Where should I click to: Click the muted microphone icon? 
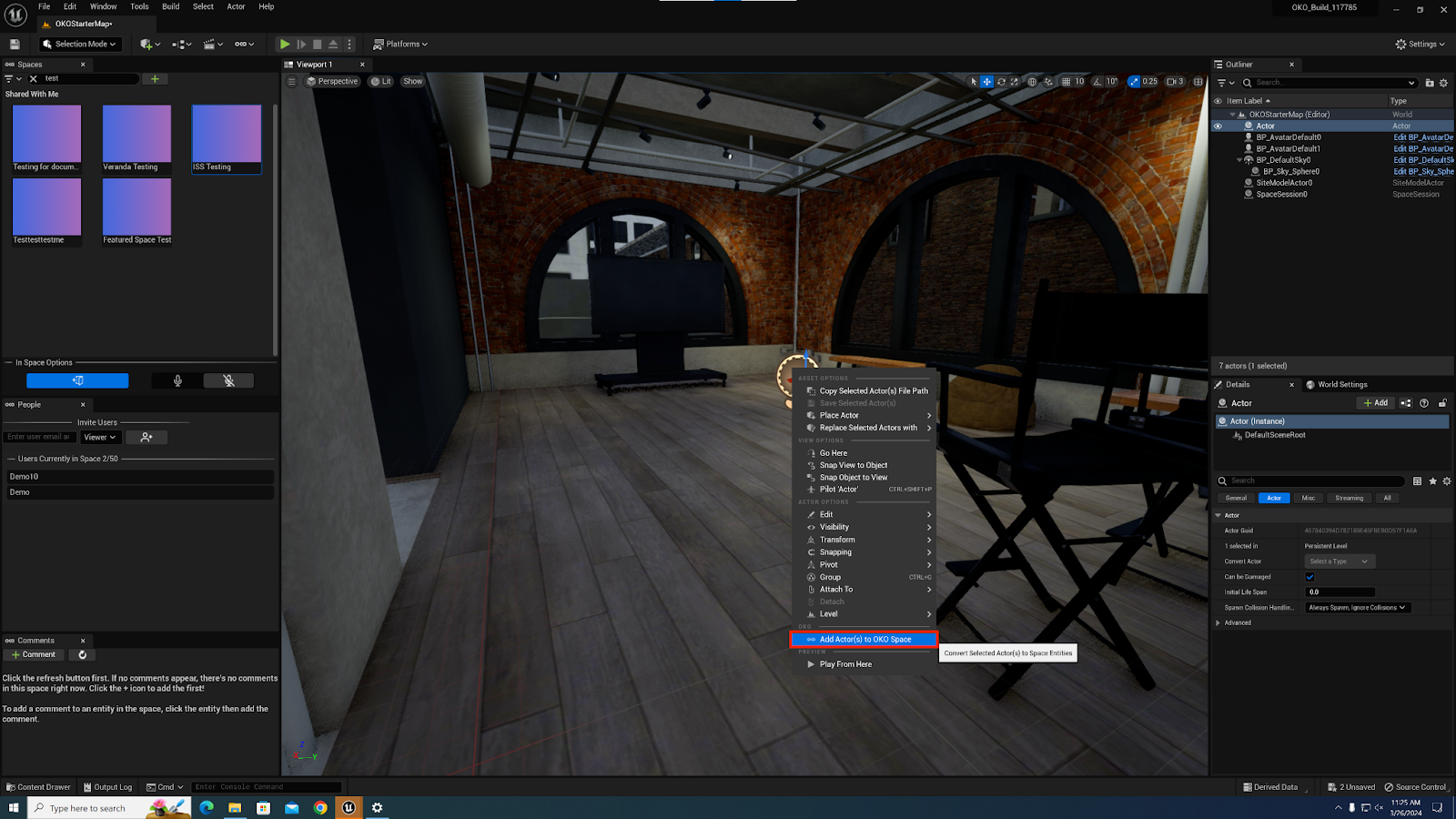[x=228, y=381]
